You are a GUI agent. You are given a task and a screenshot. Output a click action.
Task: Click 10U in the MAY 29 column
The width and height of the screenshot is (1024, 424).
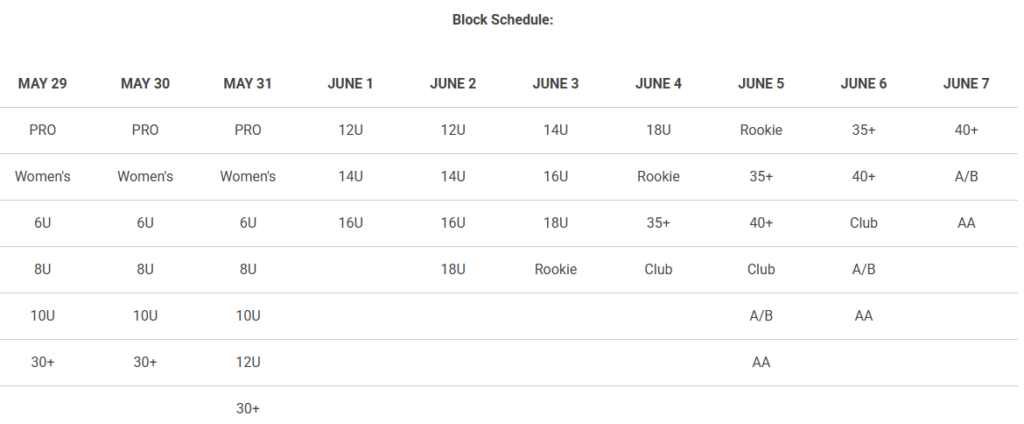42,316
